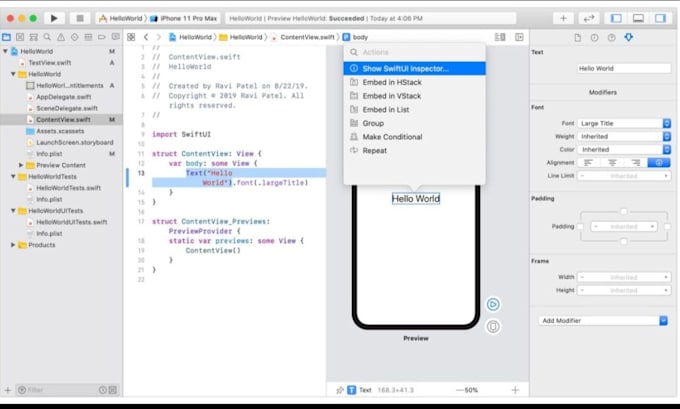
Task: Add an editor on the right
Action: pyautogui.click(x=519, y=37)
